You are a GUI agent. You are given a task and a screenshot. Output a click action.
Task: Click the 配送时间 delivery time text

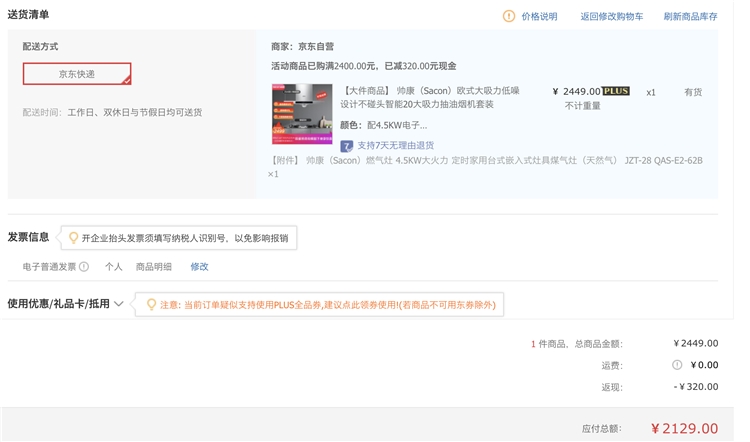tap(112, 112)
